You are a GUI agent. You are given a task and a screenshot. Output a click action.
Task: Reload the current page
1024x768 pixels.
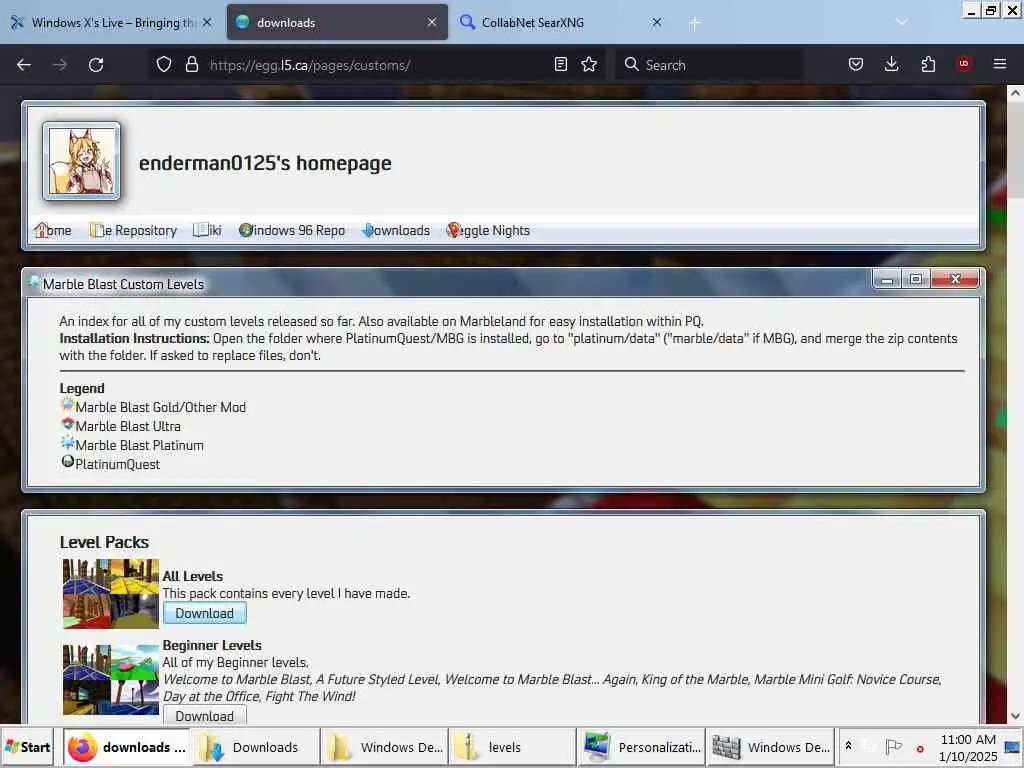pos(96,65)
